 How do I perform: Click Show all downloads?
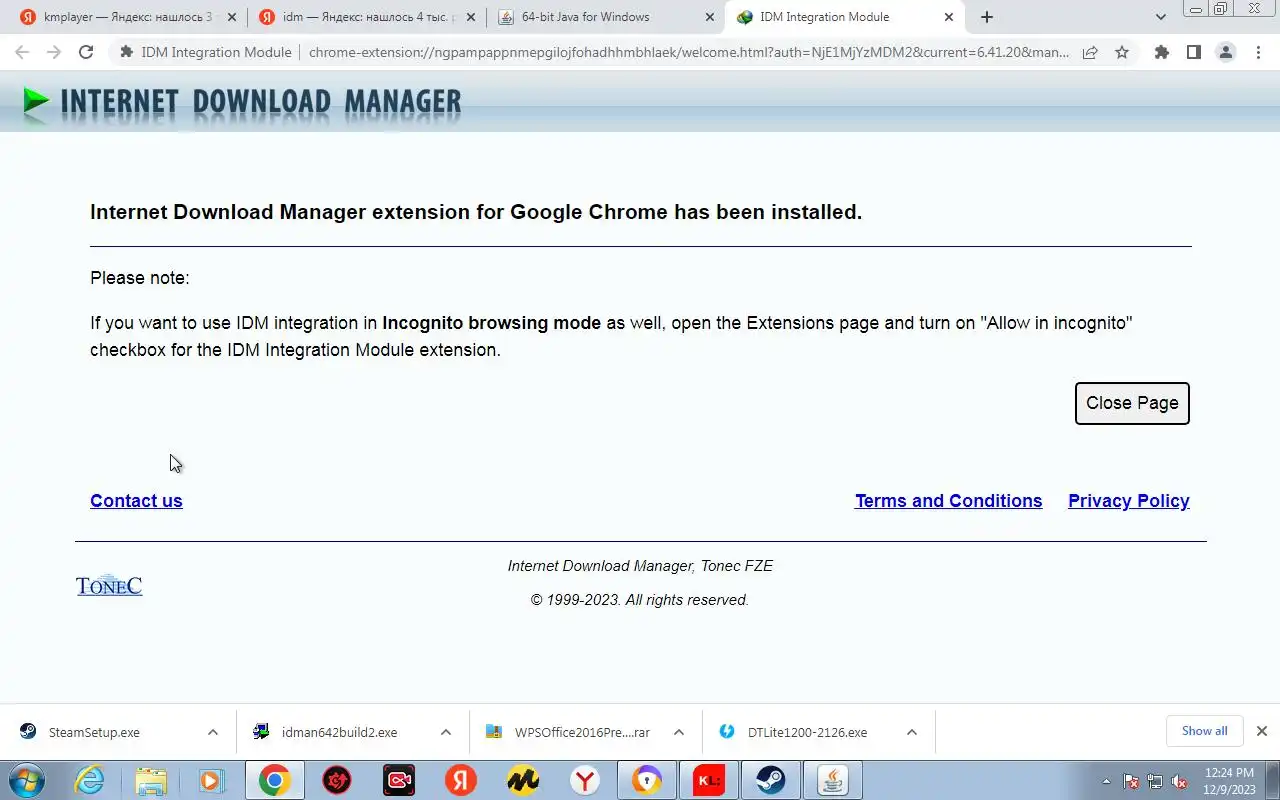tap(1204, 731)
